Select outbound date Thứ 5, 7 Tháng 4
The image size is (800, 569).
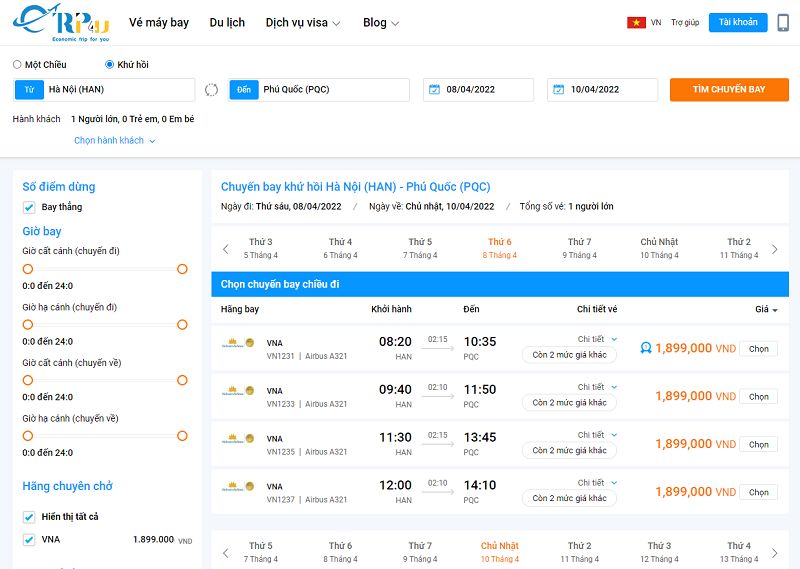pos(420,248)
